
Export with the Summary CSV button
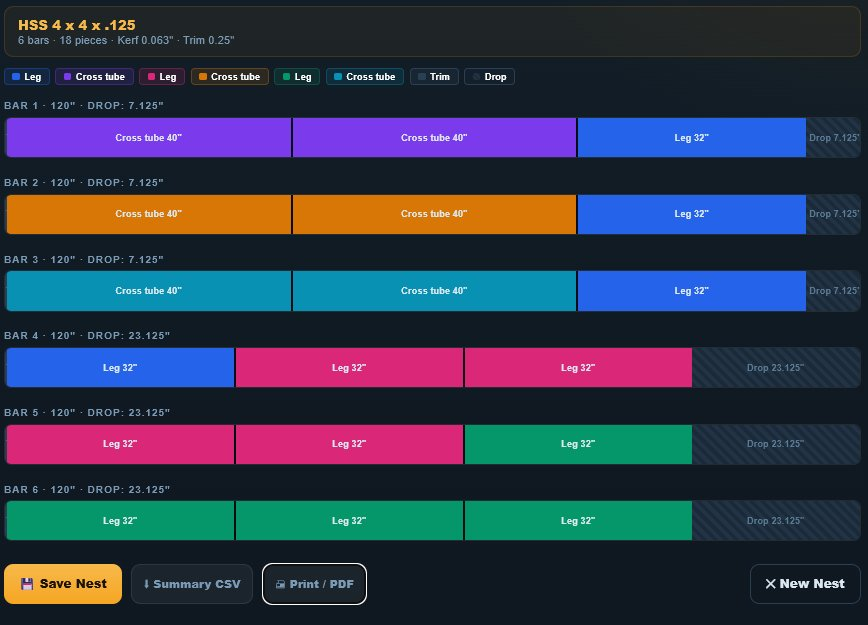click(x=191, y=583)
